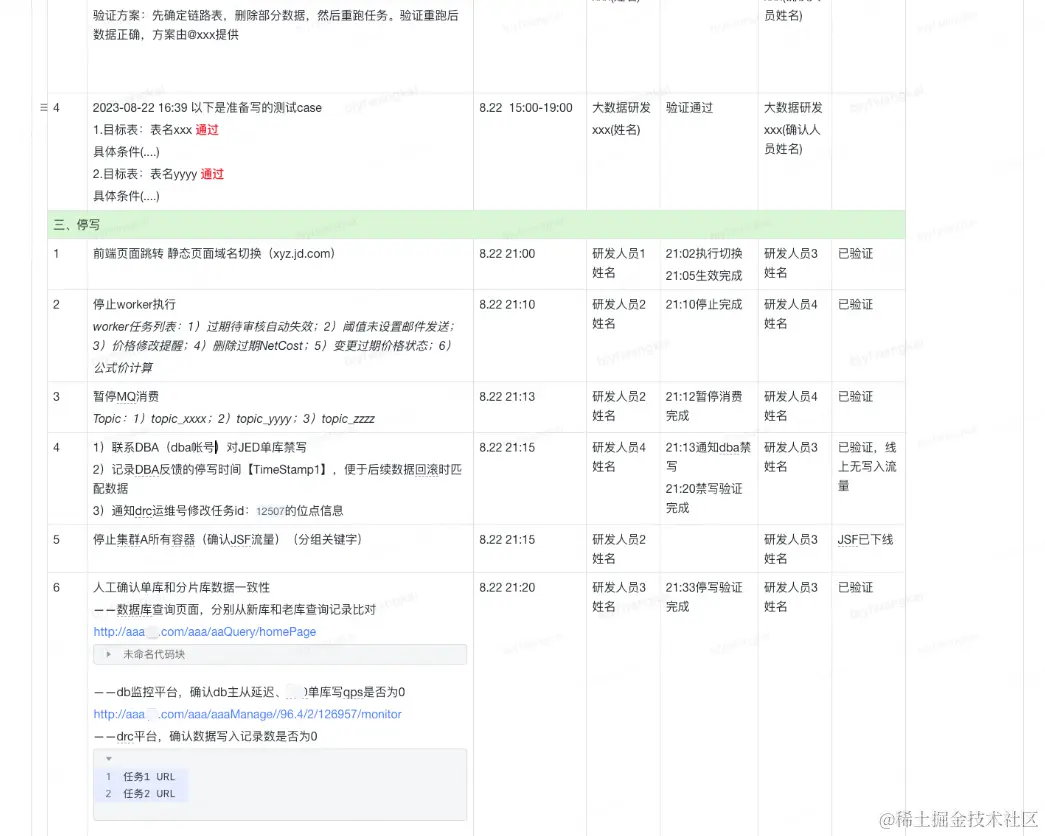Click the 21:02执行切换 text

704,253
